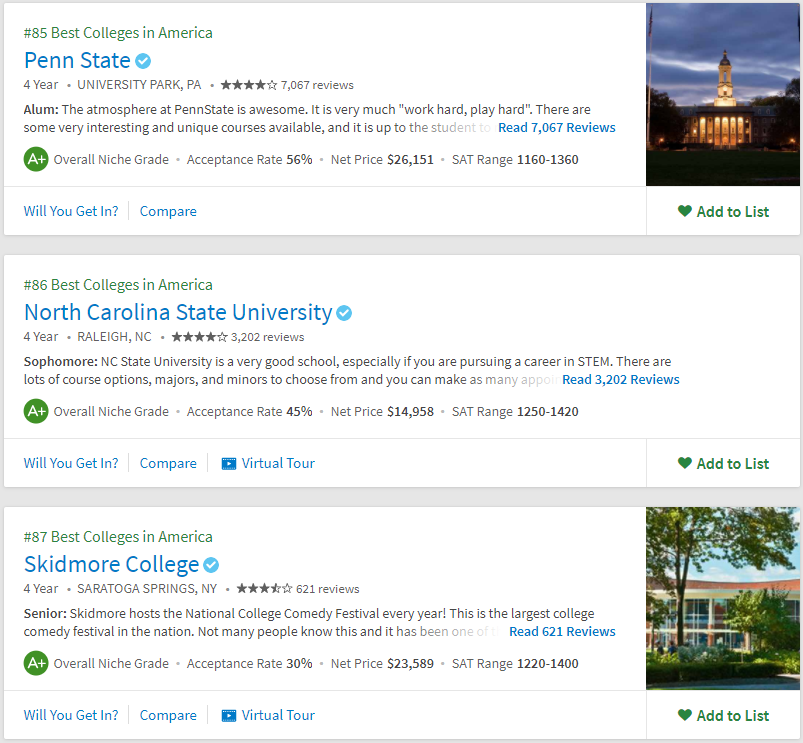Compare Penn State with other colleges

(x=168, y=211)
